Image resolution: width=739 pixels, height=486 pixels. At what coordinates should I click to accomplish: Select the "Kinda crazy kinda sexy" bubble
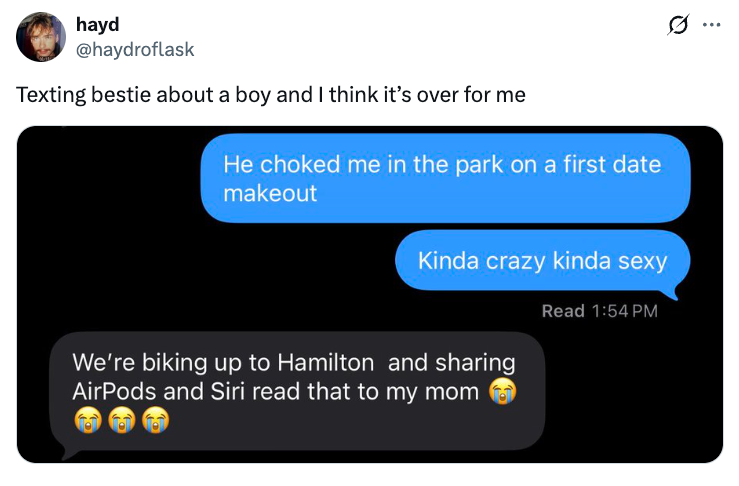pyautogui.click(x=542, y=261)
